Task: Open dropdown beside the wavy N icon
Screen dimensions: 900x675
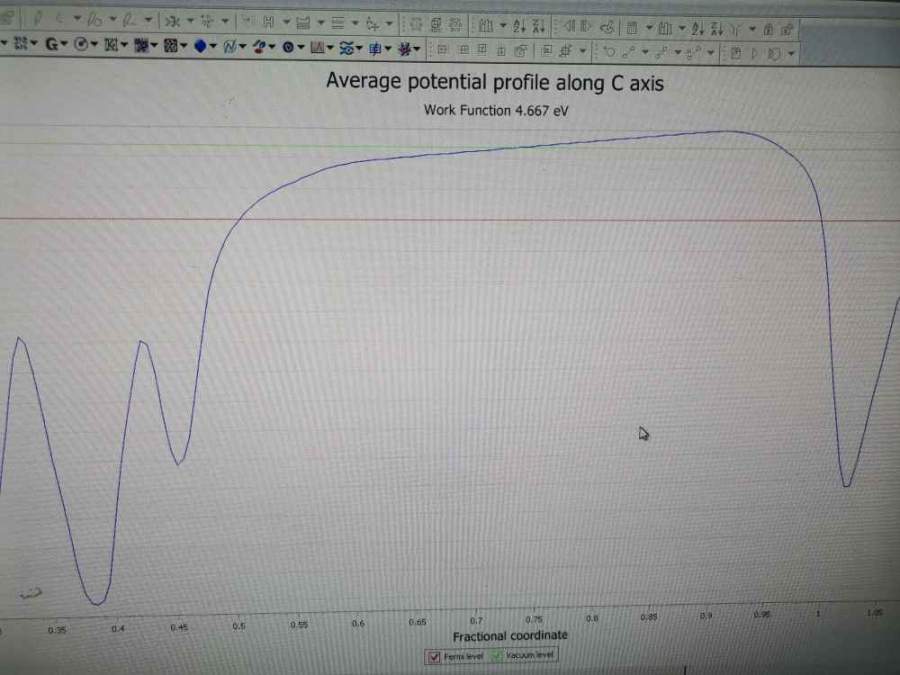Action: click(x=243, y=46)
